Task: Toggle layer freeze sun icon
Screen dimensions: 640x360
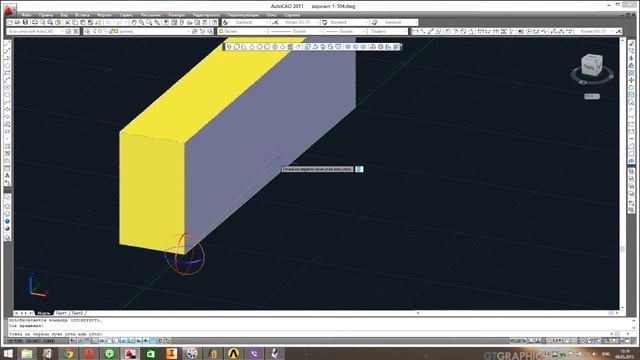Action: click(100, 31)
